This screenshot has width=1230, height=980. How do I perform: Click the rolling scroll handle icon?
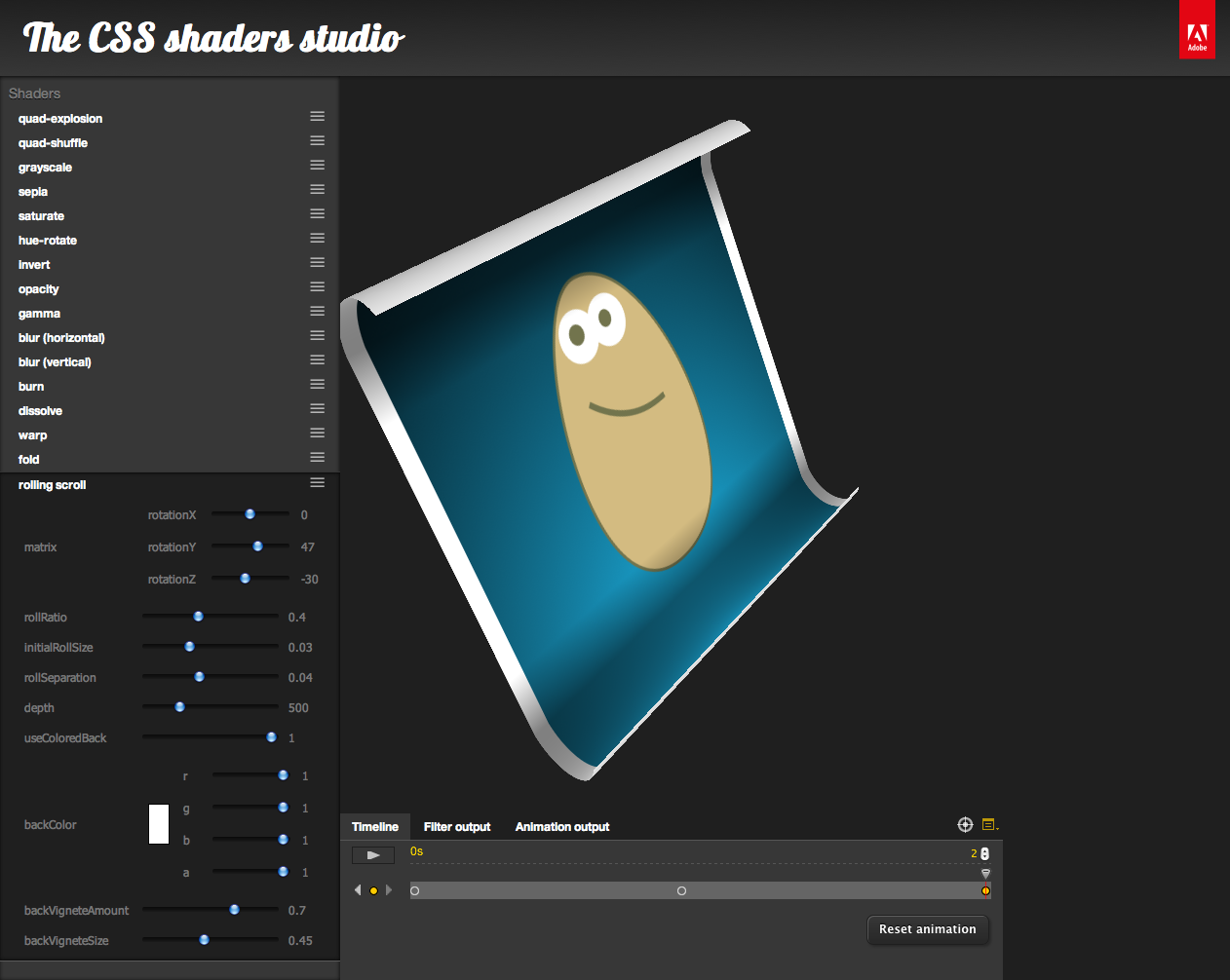click(317, 483)
